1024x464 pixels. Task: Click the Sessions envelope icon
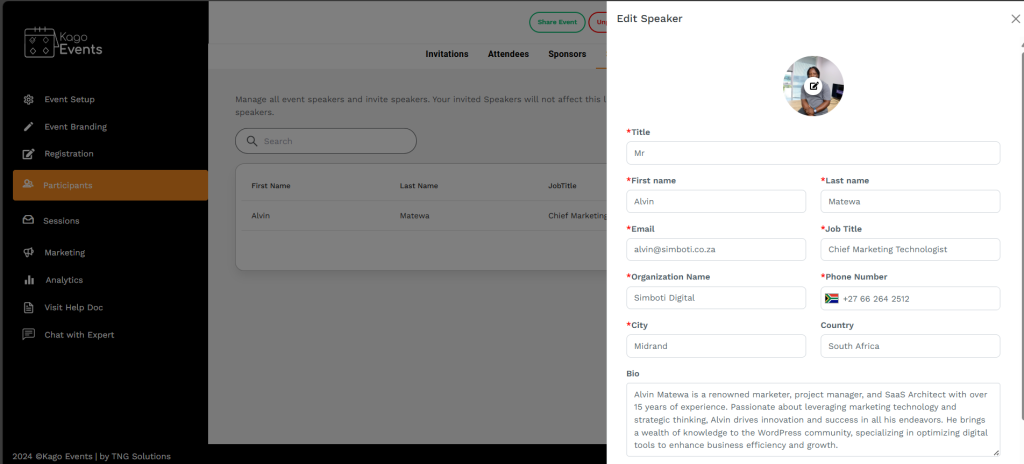(x=29, y=220)
